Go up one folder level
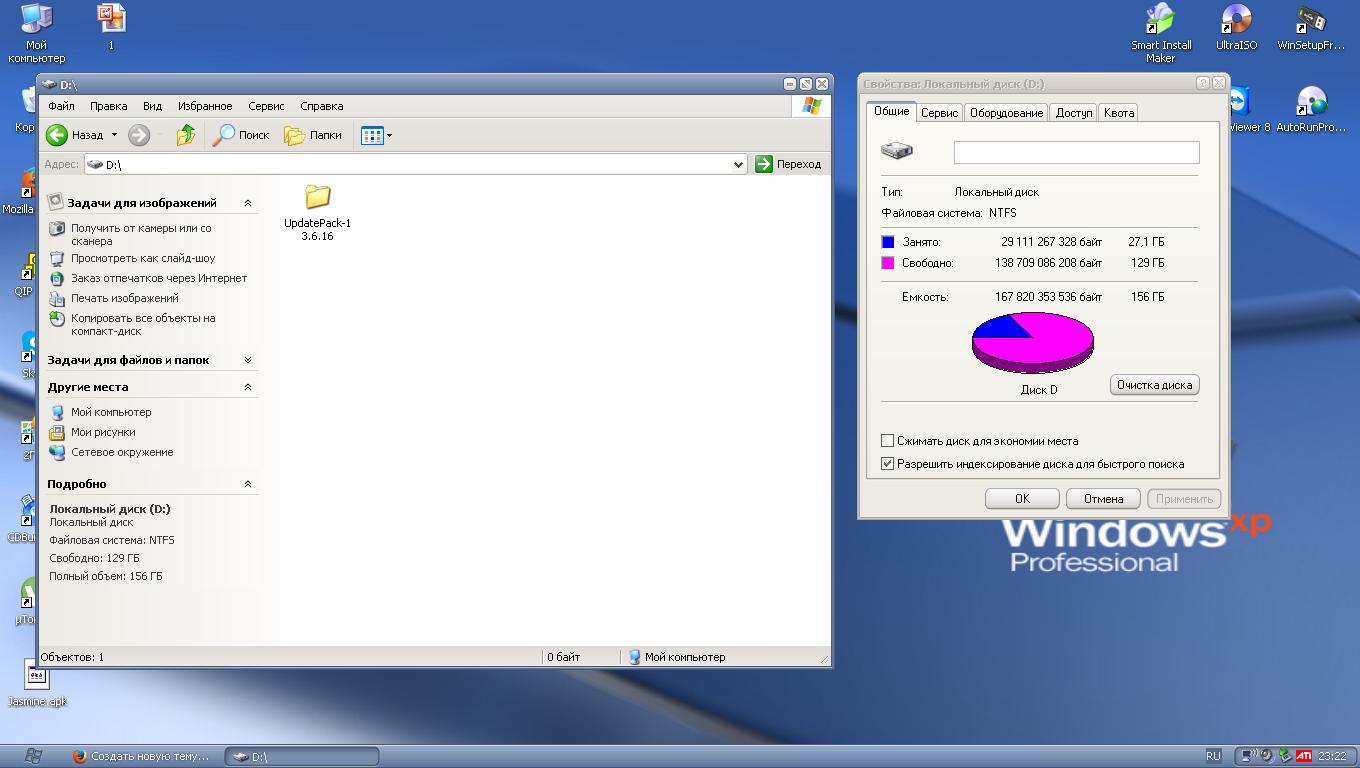Screen dimensions: 1360x768 pyautogui.click(x=185, y=135)
